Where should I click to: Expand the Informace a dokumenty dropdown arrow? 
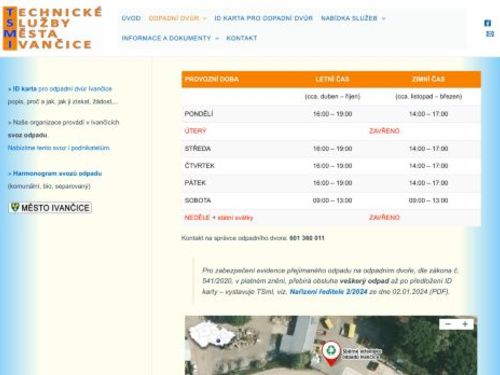[217, 38]
